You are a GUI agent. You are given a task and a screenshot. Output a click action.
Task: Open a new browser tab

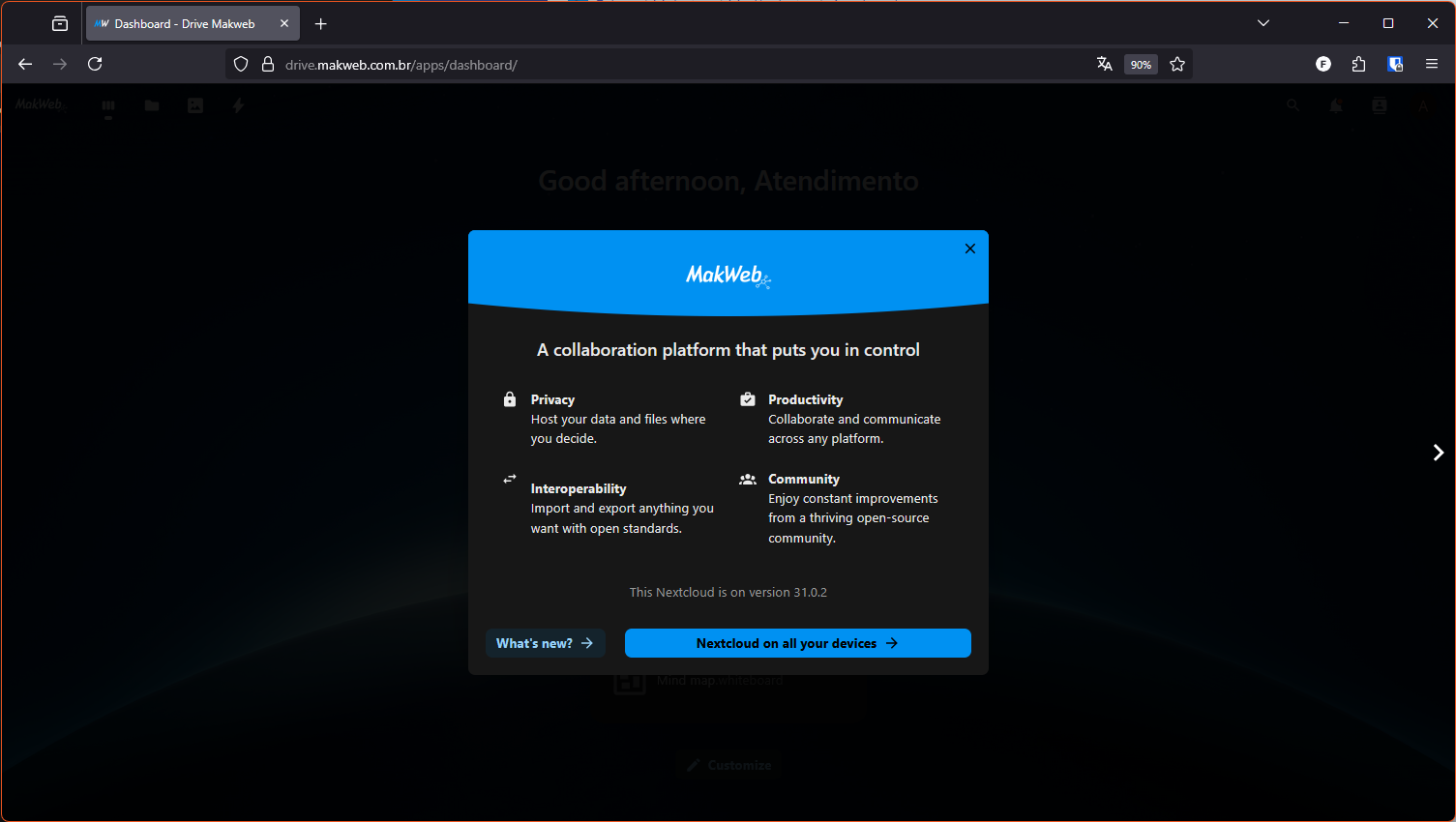[x=321, y=24]
